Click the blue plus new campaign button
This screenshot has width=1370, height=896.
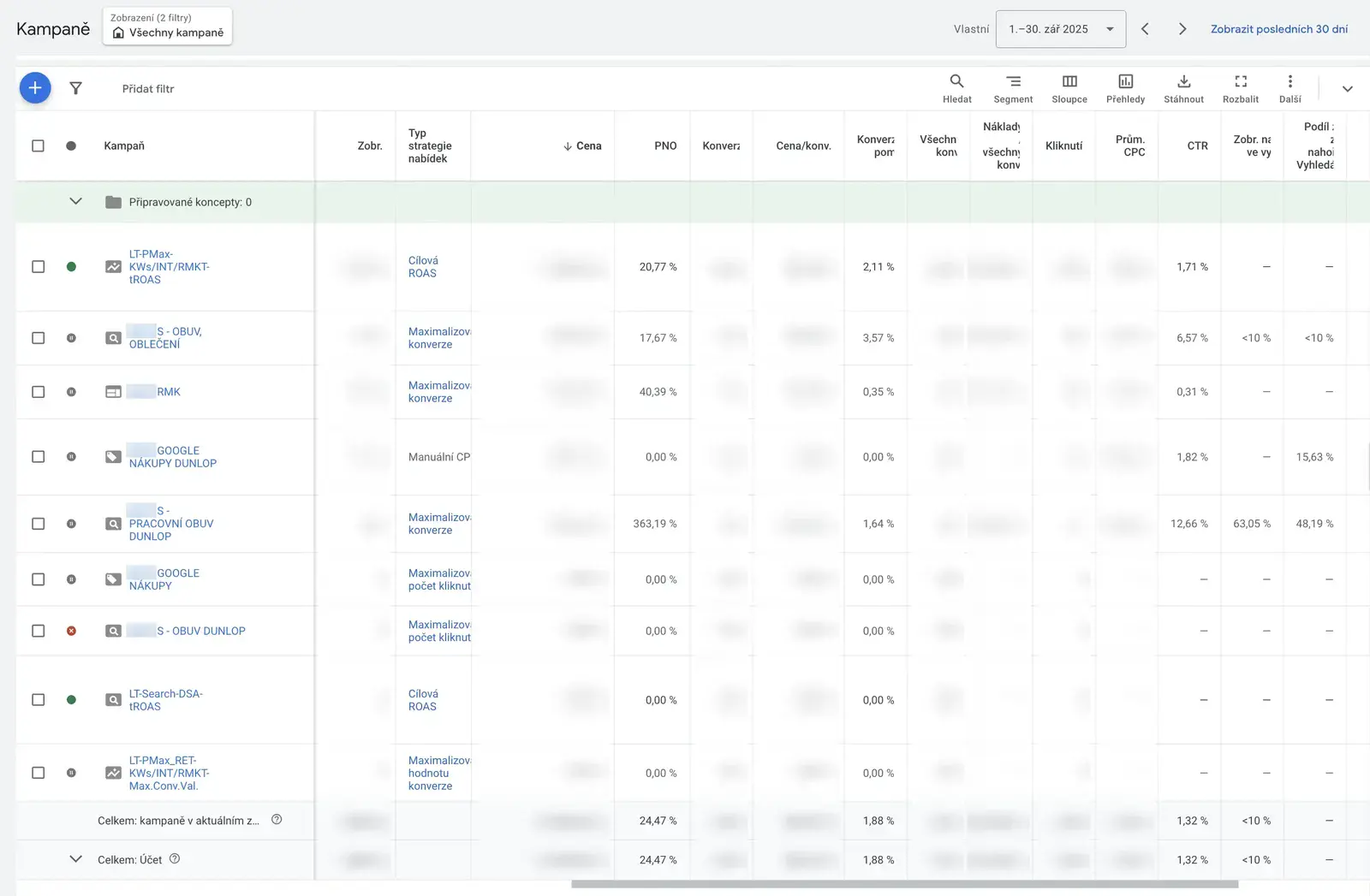35,87
